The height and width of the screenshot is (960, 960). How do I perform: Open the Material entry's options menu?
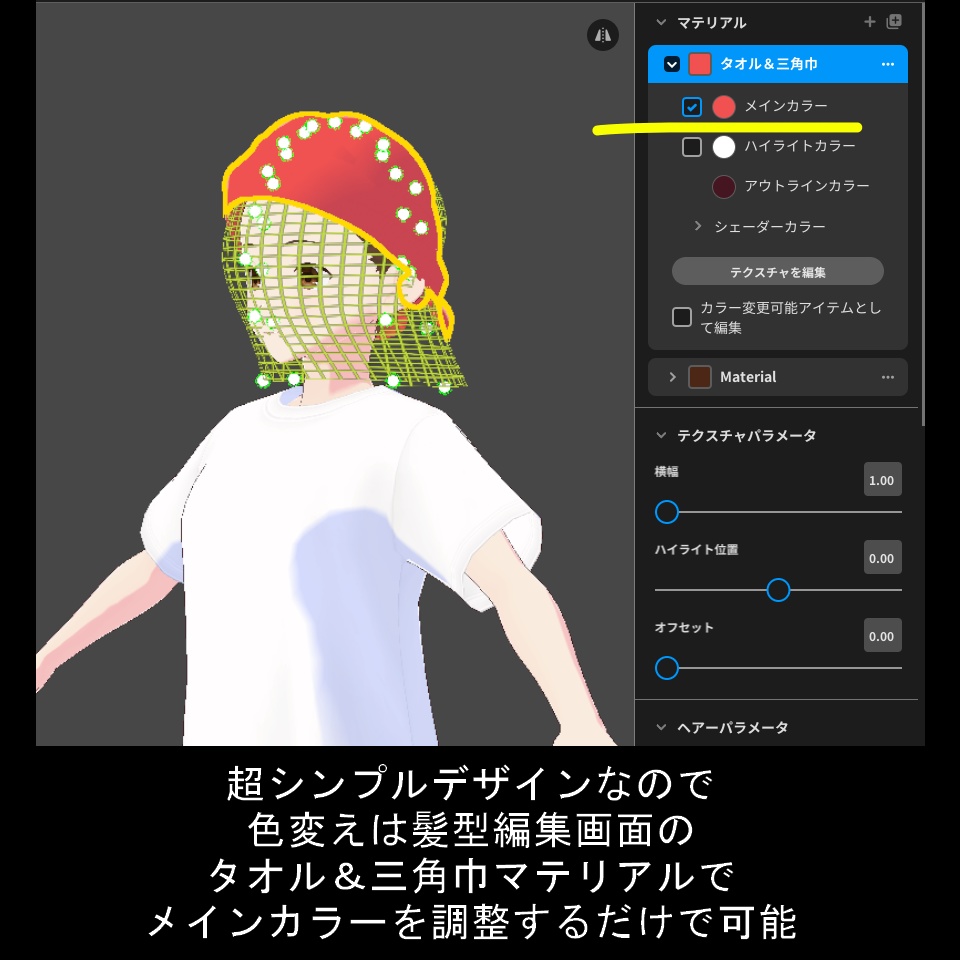tap(888, 377)
